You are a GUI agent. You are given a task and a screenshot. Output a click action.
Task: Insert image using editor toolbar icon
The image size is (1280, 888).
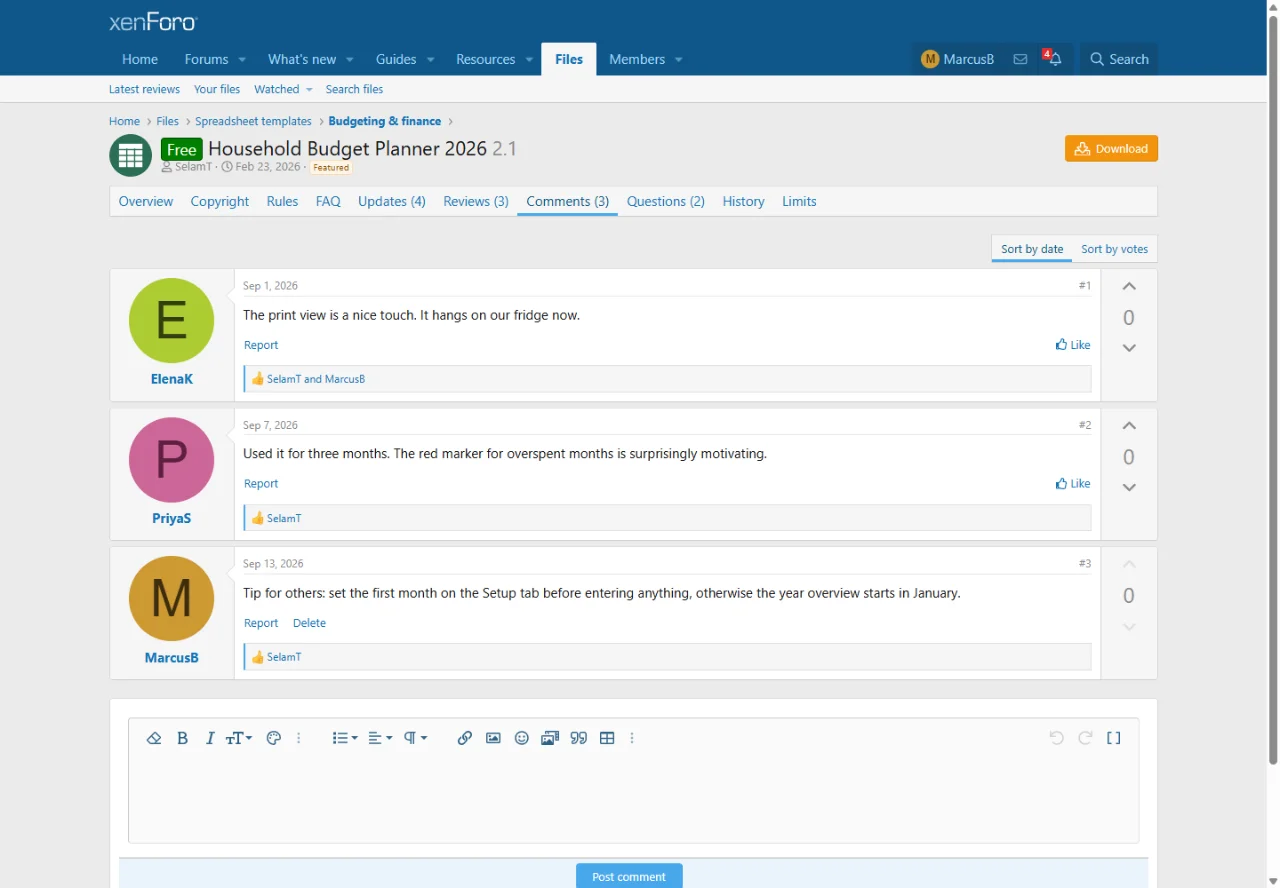(493, 738)
